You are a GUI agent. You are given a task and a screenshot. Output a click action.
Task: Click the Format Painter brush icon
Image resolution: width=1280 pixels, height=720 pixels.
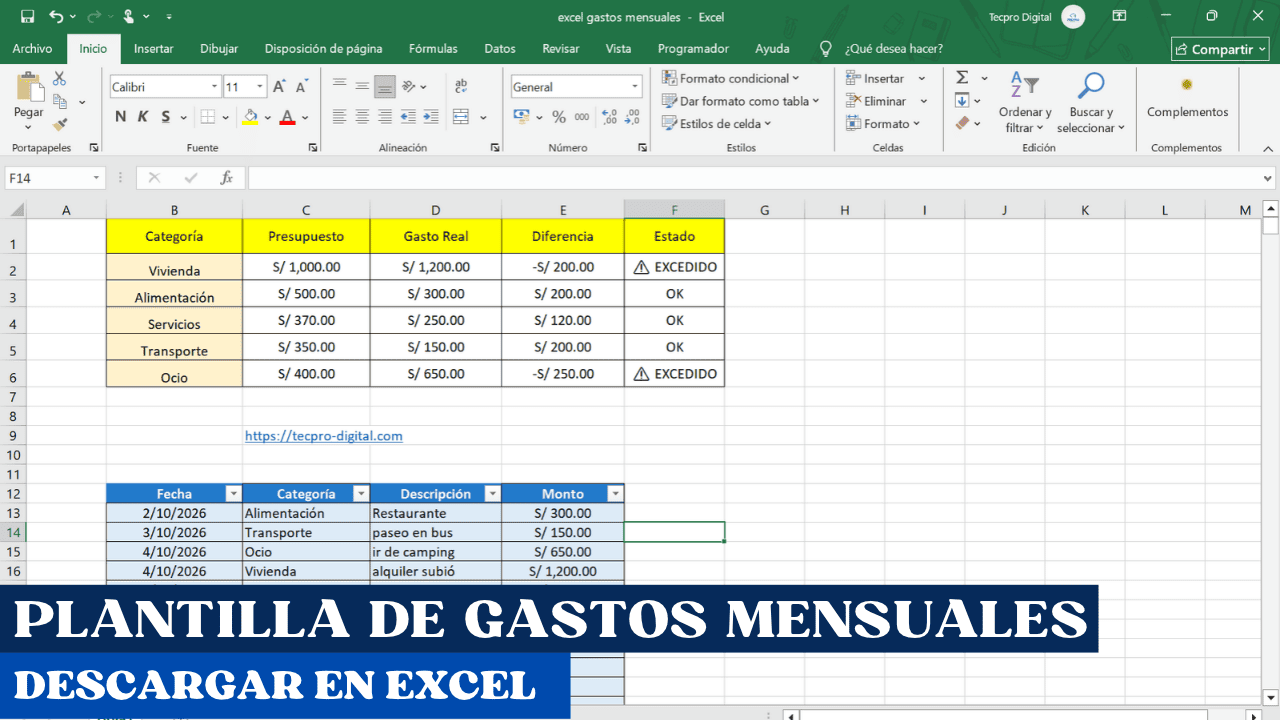60,125
